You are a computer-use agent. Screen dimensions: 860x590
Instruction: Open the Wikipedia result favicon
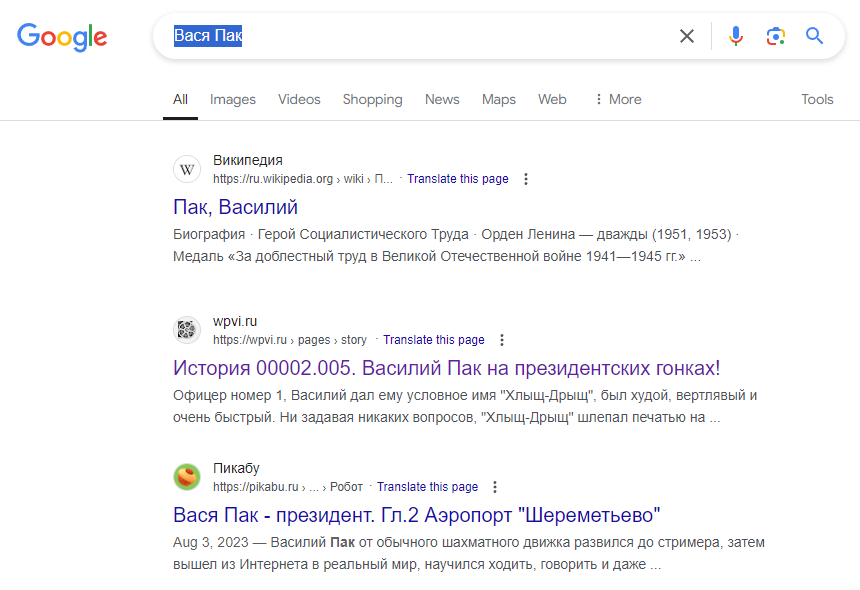[x=187, y=169]
